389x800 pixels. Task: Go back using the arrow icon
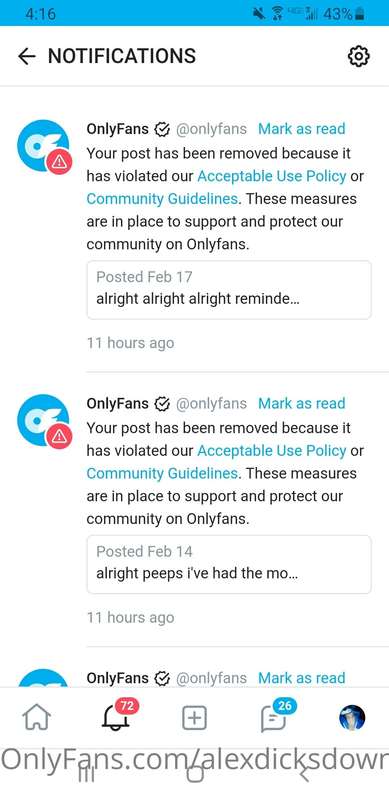tap(27, 56)
